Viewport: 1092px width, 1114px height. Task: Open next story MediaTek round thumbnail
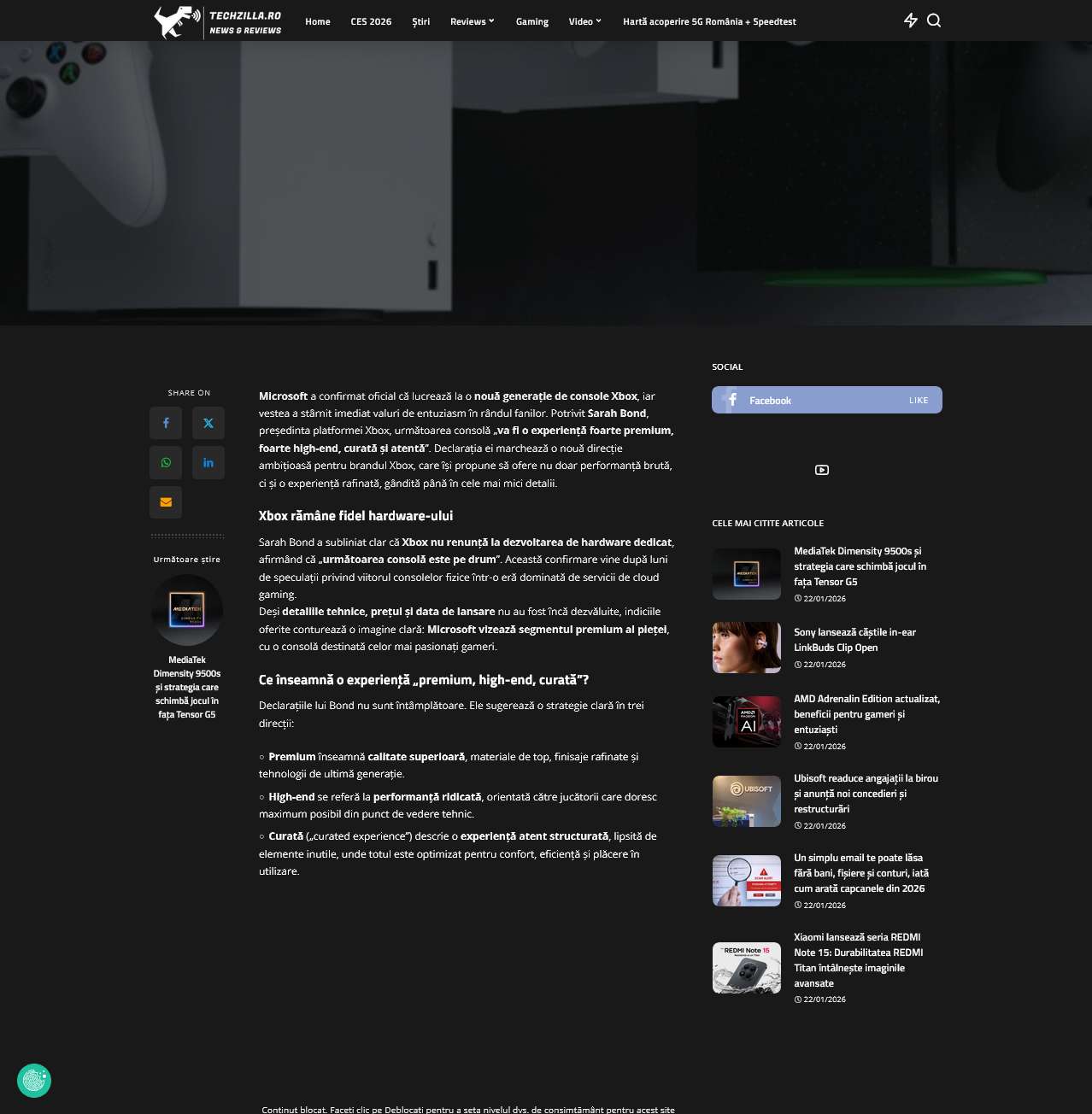pos(187,610)
